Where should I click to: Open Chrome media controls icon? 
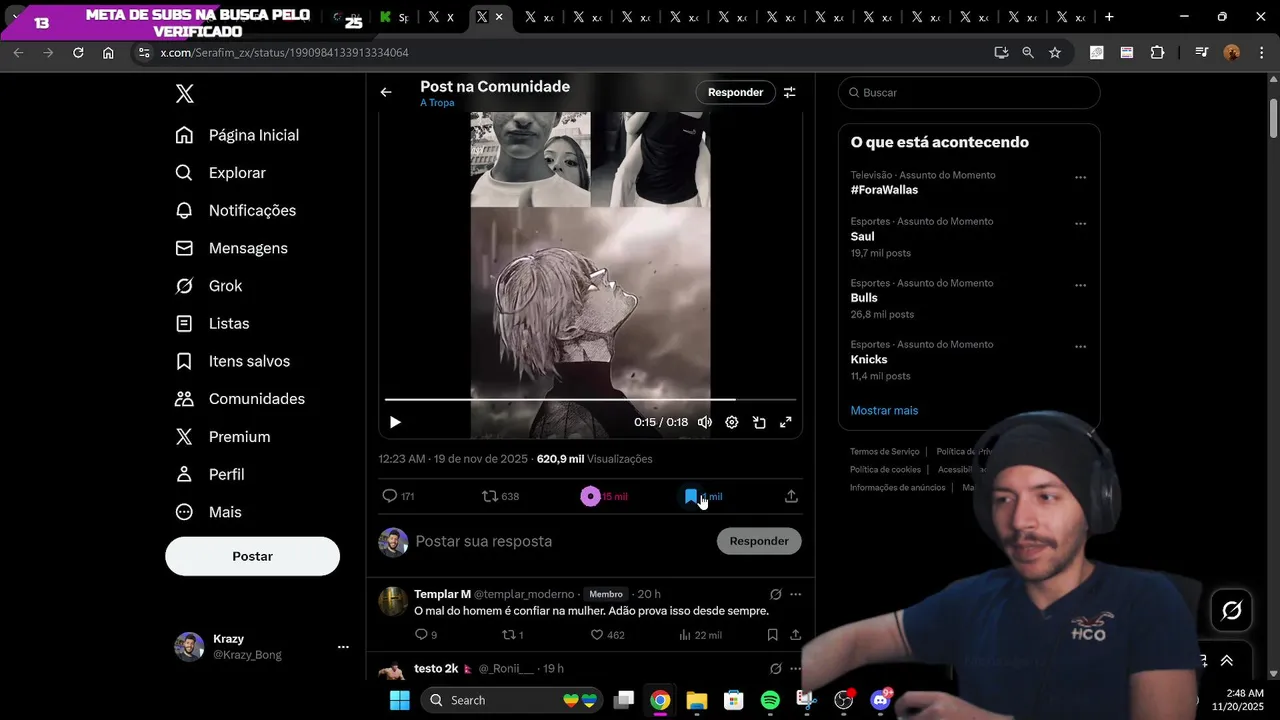pyautogui.click(x=1201, y=52)
